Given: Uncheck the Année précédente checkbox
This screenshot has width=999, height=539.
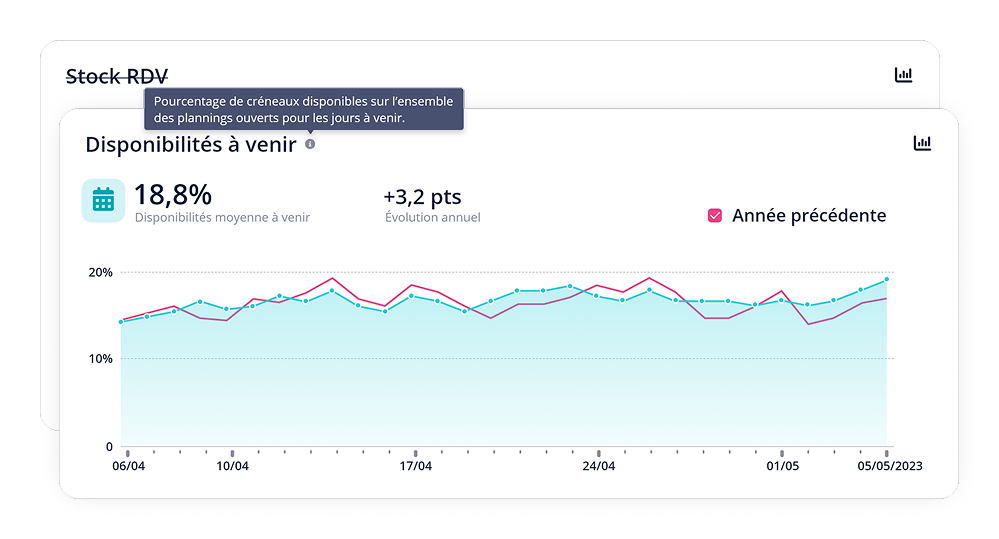Looking at the screenshot, I should click(715, 215).
